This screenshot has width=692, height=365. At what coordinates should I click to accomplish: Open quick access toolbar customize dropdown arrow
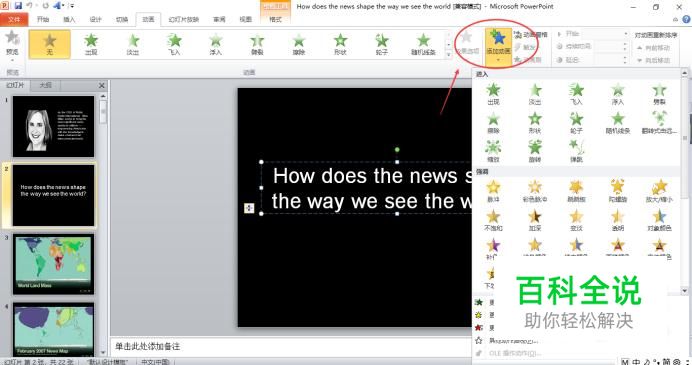72,6
